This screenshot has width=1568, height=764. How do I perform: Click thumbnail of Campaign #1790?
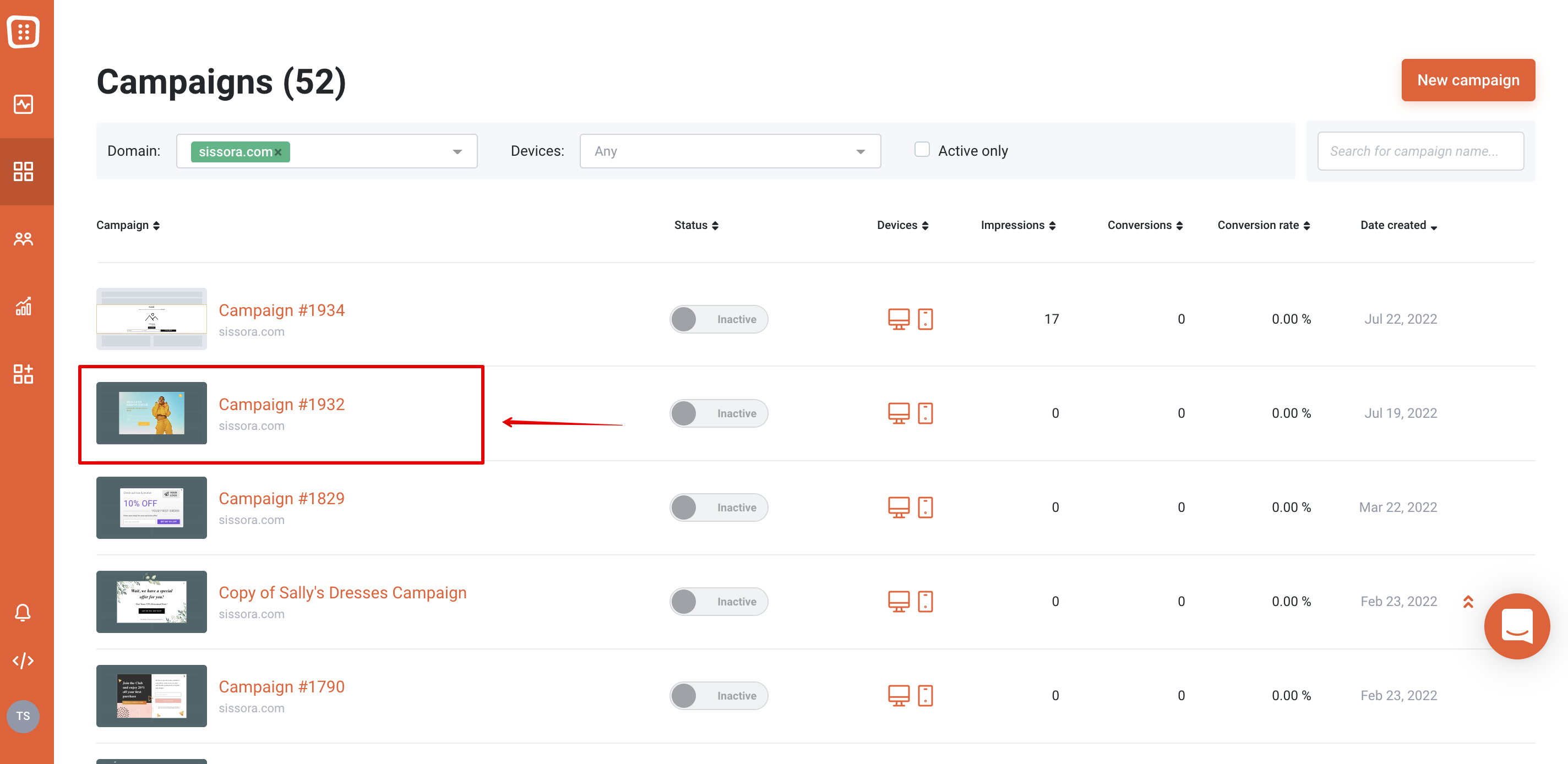(x=151, y=695)
